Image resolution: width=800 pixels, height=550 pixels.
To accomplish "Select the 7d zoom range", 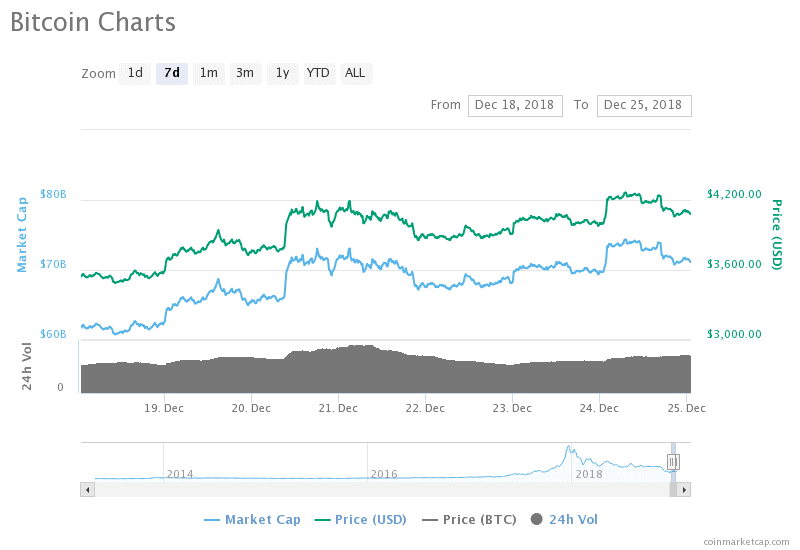I will (172, 73).
